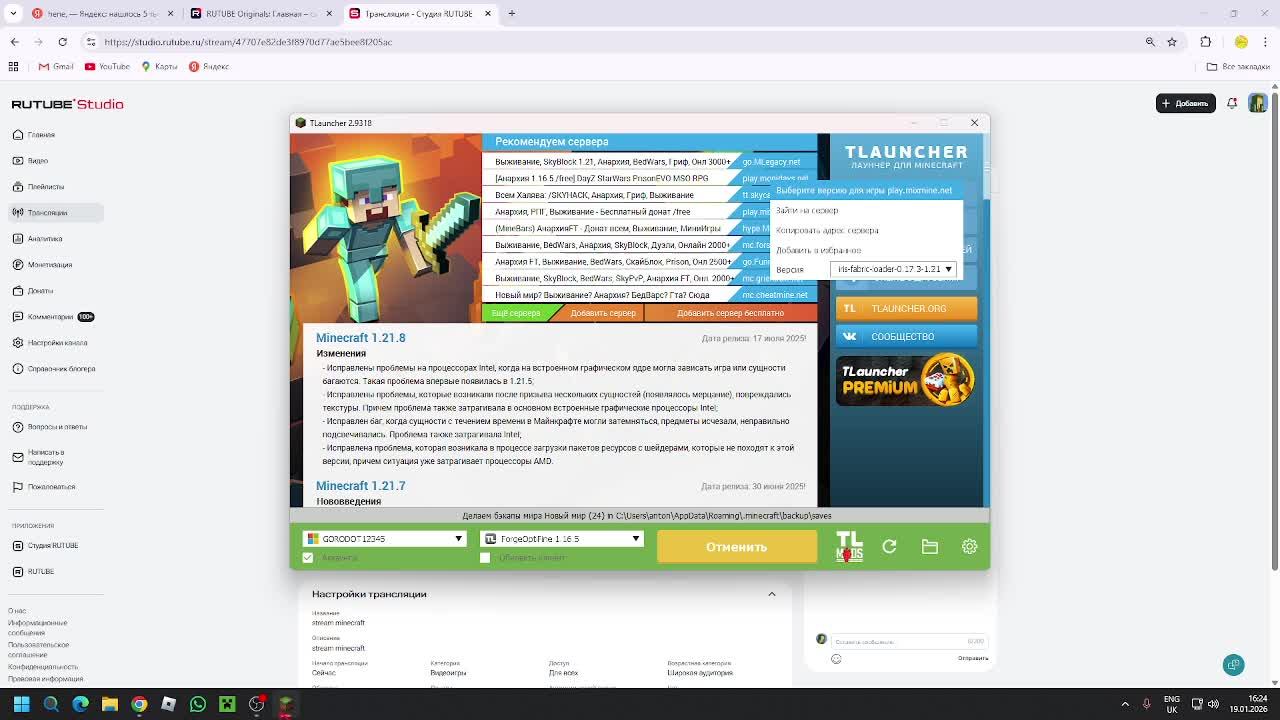Screen dimensions: 1280x720
Task: Select Добавить в избранное in popup
Action: tap(818, 250)
